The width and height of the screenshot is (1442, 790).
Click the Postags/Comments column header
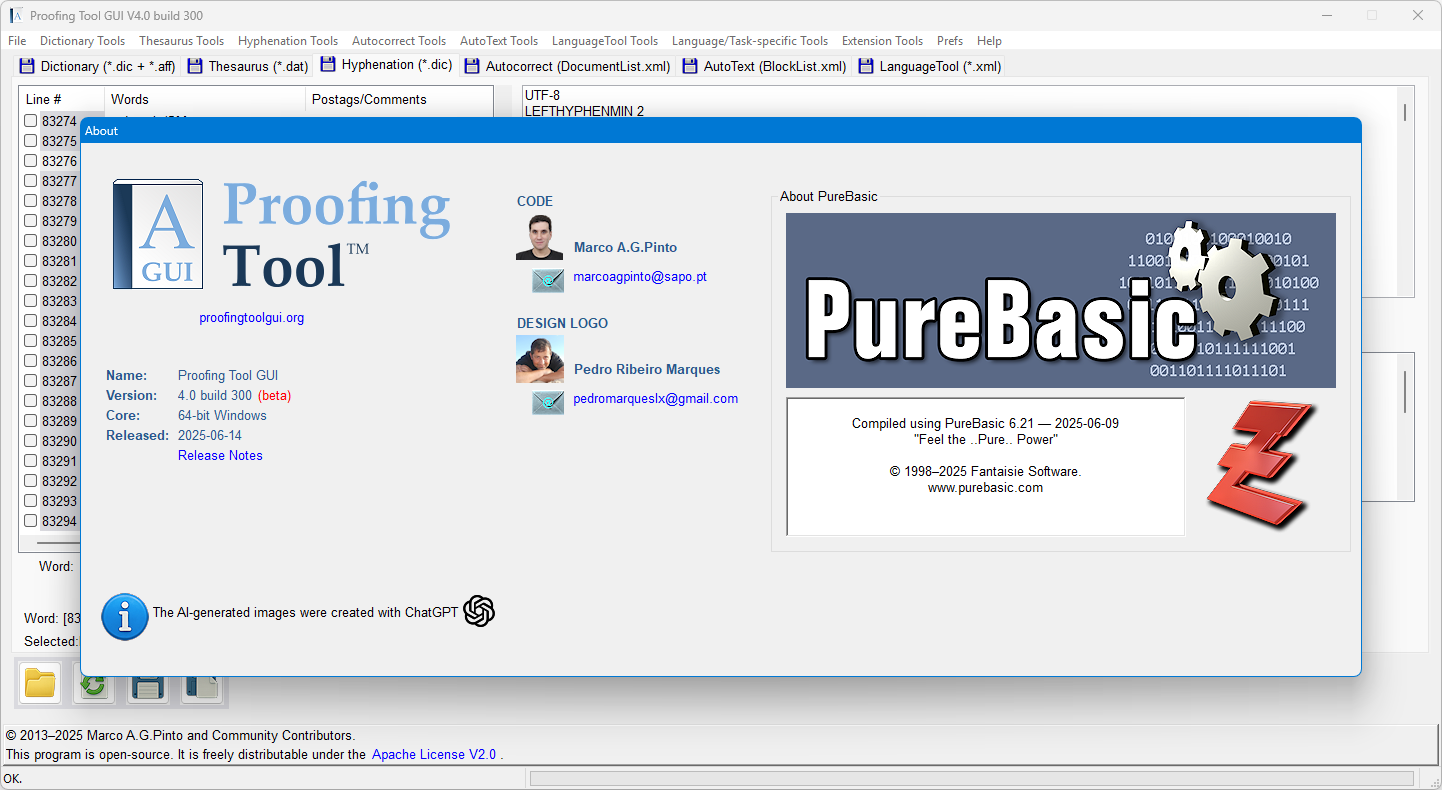click(399, 99)
